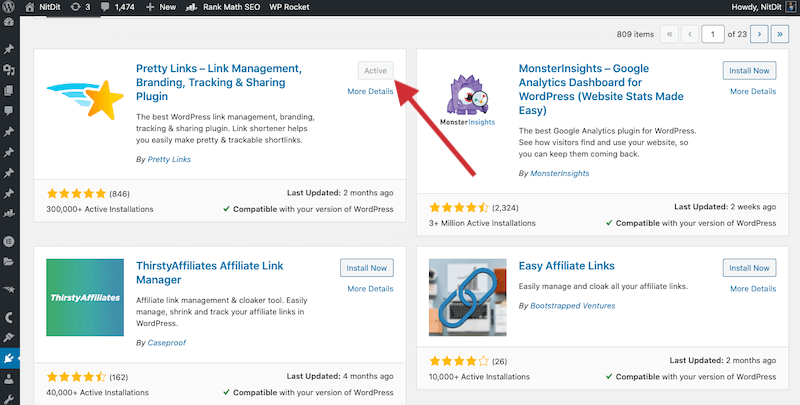The height and width of the screenshot is (405, 800).
Task: Jump to the last page of results
Action: pyautogui.click(x=780, y=34)
